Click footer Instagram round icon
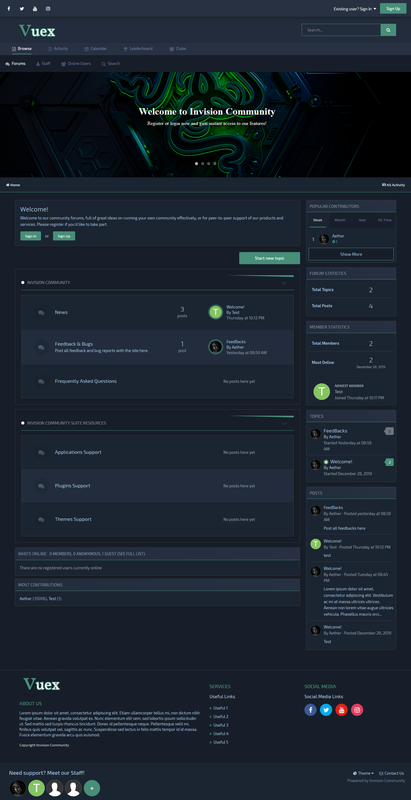This screenshot has width=411, height=800. pos(357,710)
